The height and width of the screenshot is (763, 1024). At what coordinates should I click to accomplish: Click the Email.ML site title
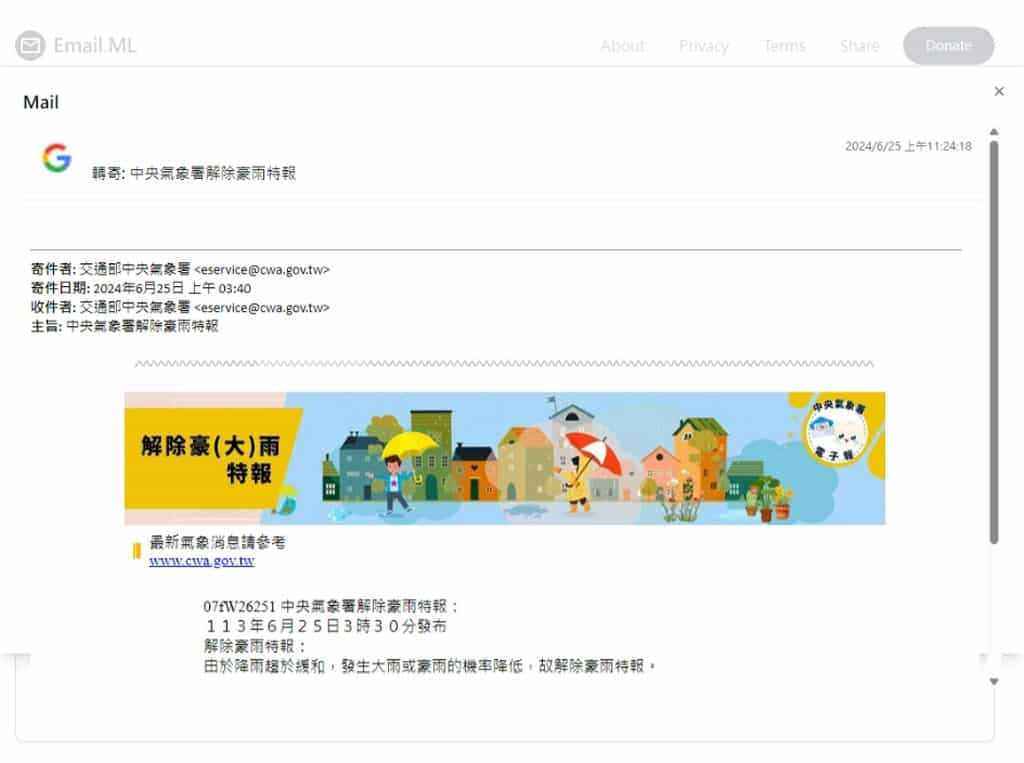click(x=95, y=45)
